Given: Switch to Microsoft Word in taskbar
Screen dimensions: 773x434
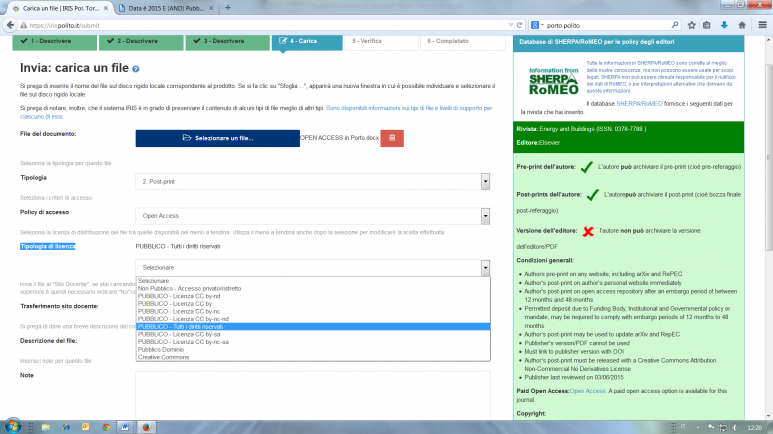Looking at the screenshot, I should (125, 427).
